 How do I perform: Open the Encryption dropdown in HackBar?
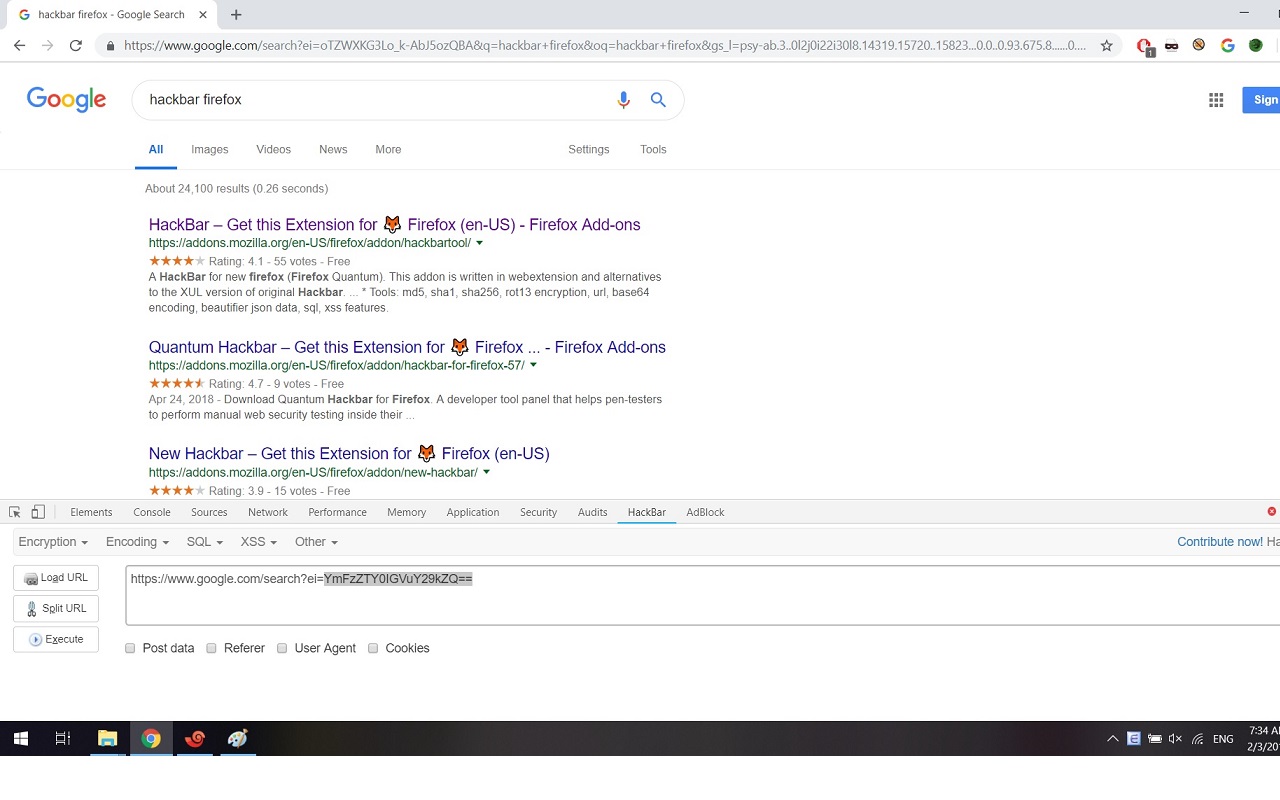(x=53, y=542)
